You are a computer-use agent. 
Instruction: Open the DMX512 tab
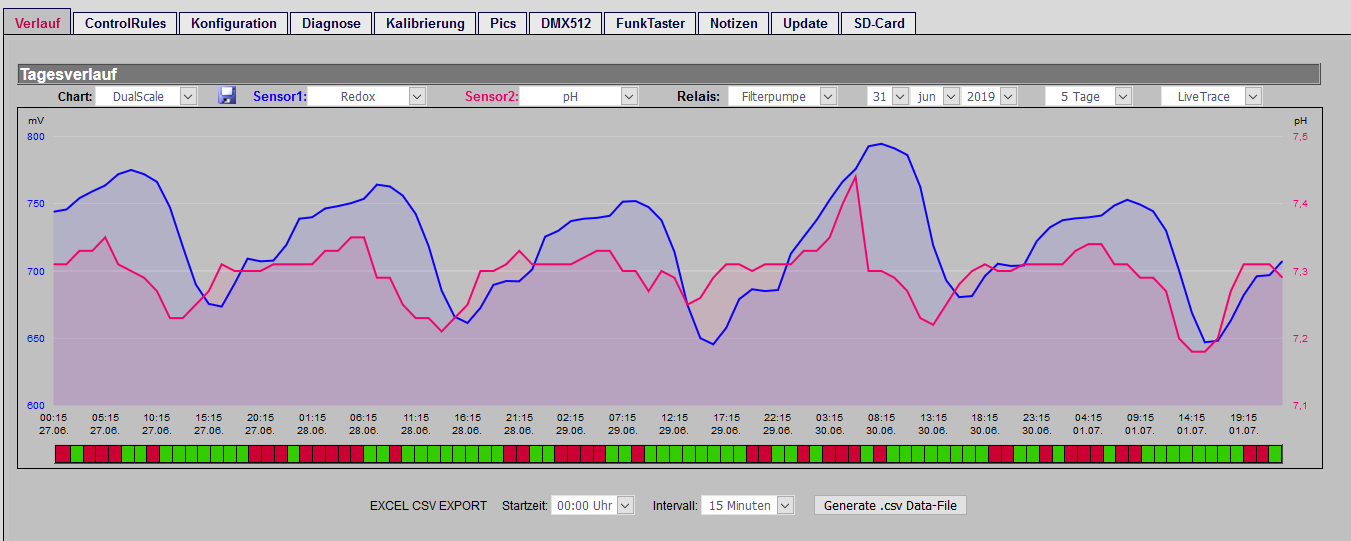565,23
